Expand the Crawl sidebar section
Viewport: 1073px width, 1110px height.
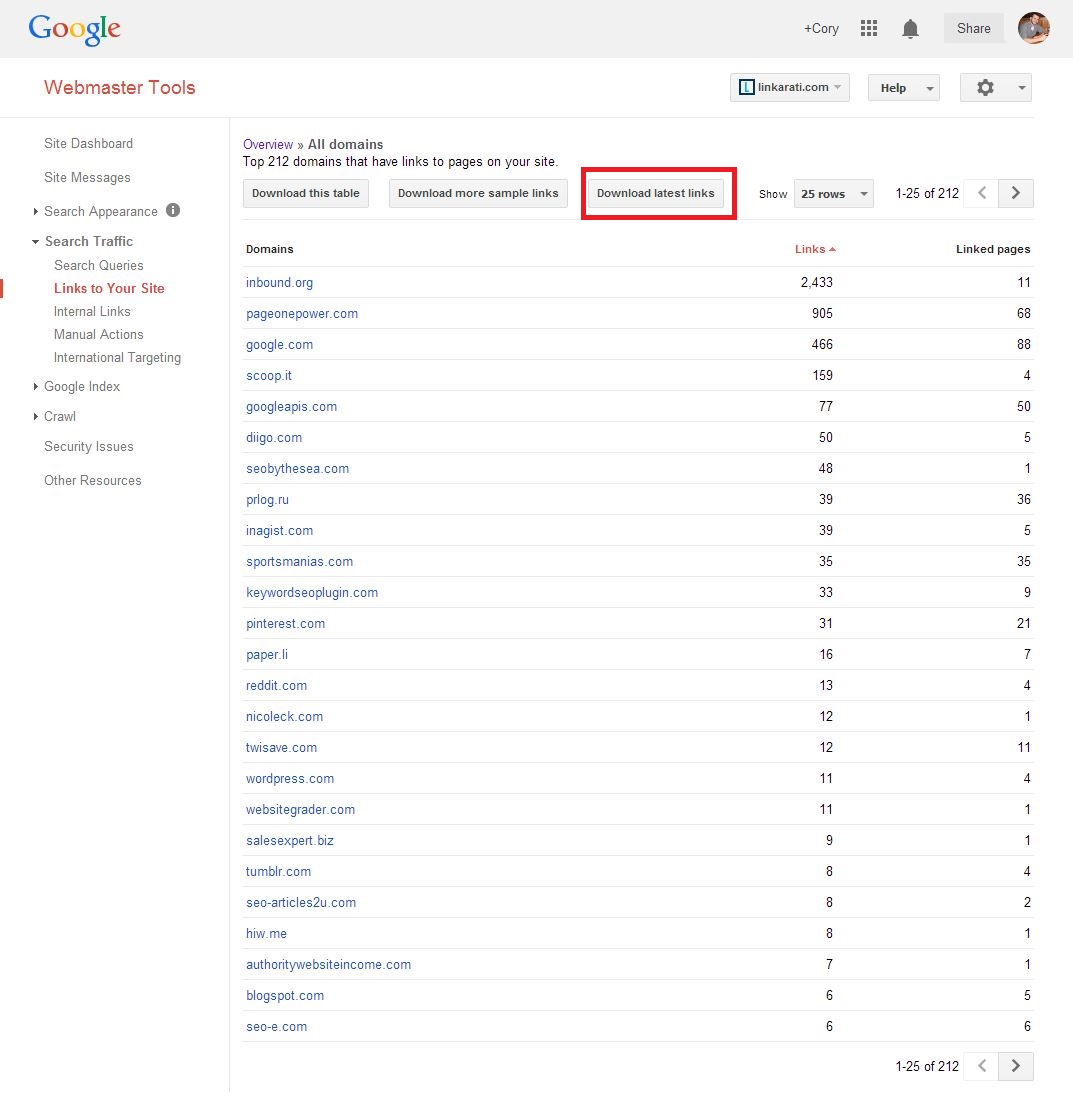pos(60,416)
